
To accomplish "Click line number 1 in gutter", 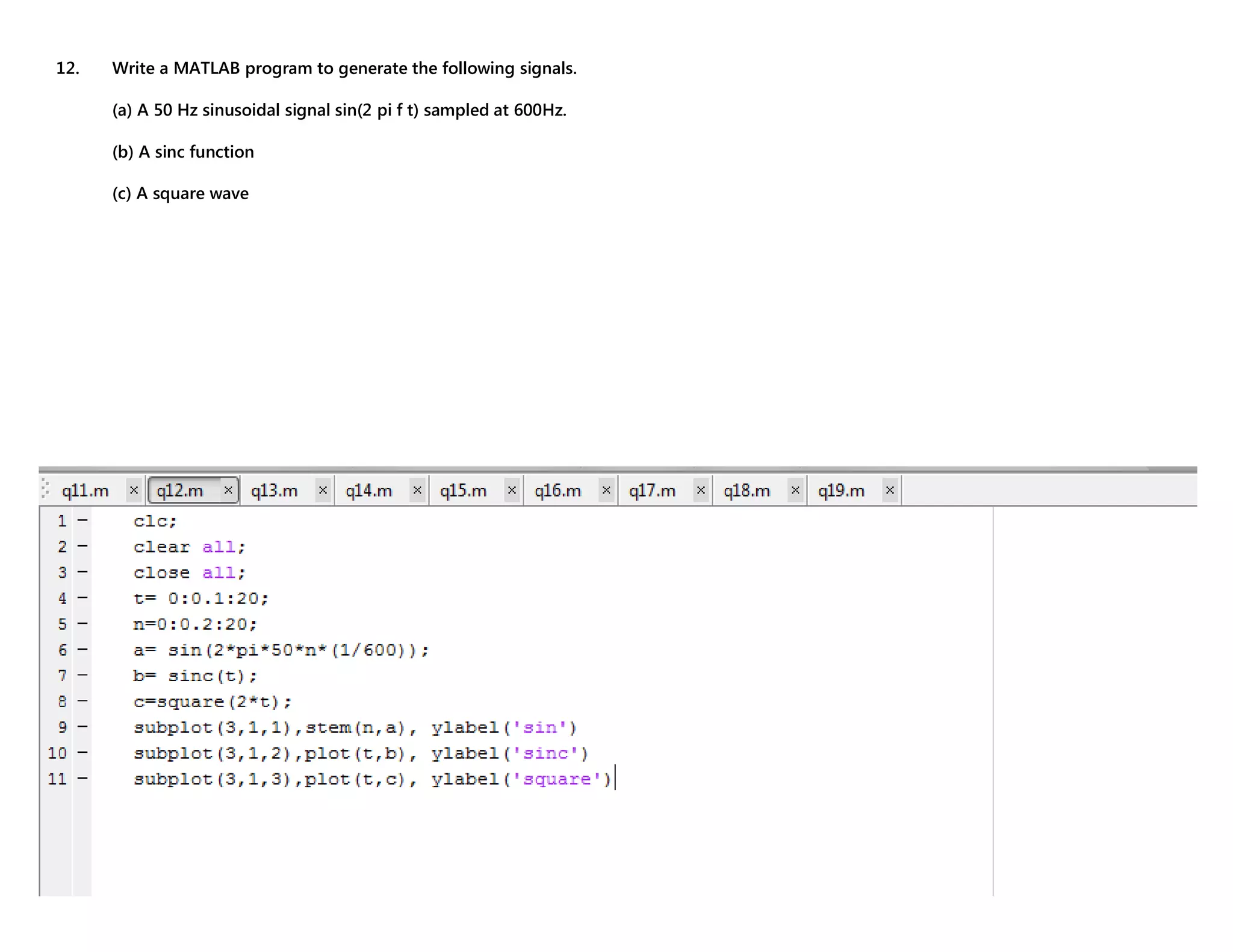I will tap(62, 521).
